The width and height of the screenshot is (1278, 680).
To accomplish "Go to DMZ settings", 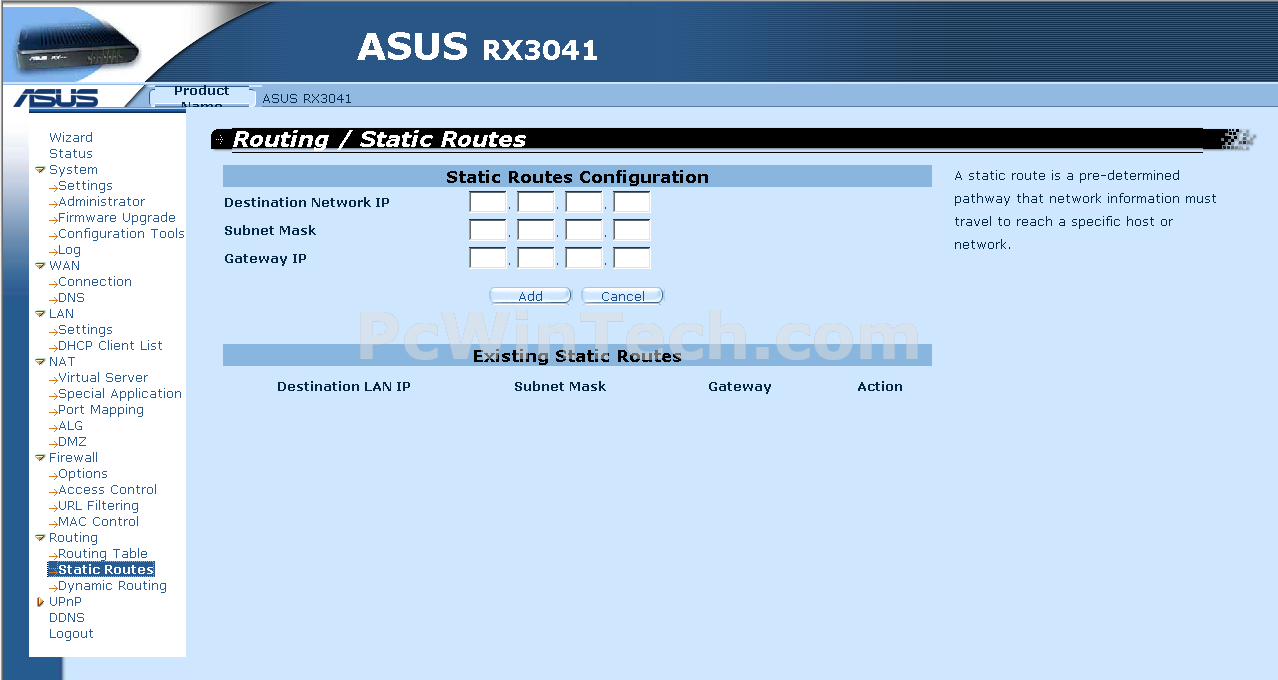I will 72,442.
